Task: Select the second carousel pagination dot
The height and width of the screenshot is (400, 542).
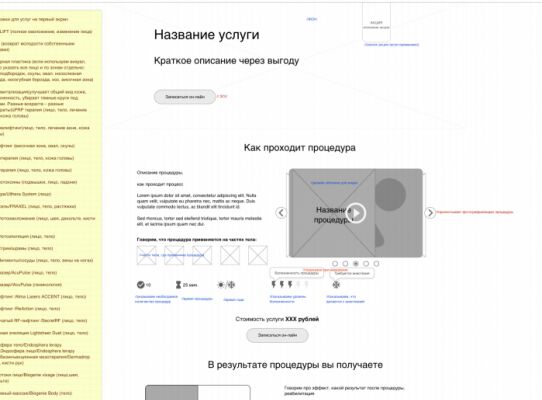Action: [x=345, y=264]
